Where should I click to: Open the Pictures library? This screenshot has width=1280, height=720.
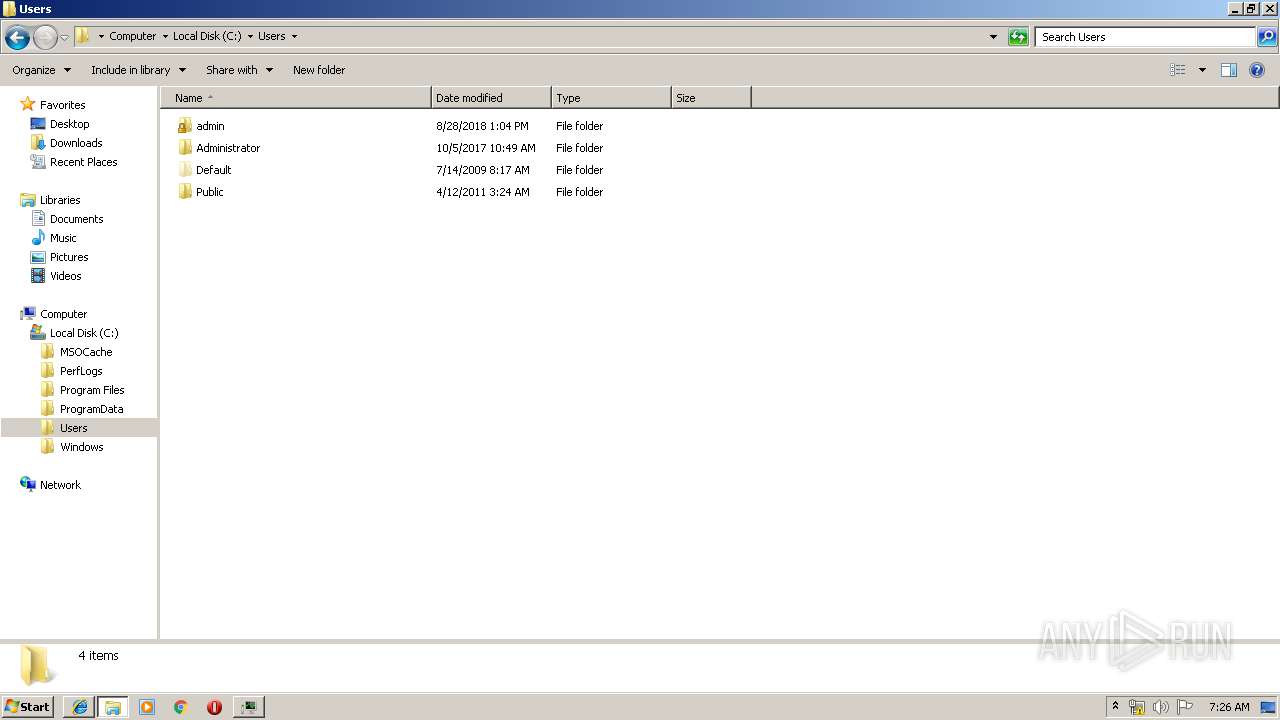click(x=69, y=257)
